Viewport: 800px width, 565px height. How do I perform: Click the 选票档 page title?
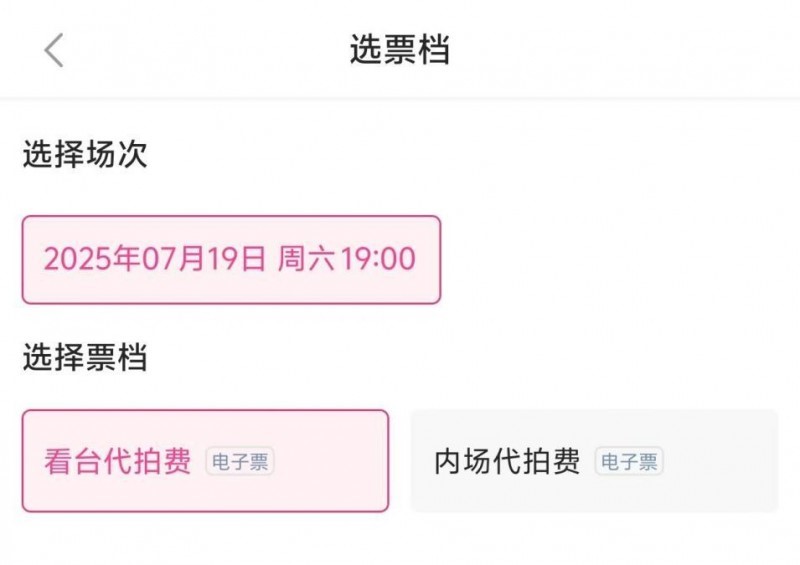click(399, 50)
